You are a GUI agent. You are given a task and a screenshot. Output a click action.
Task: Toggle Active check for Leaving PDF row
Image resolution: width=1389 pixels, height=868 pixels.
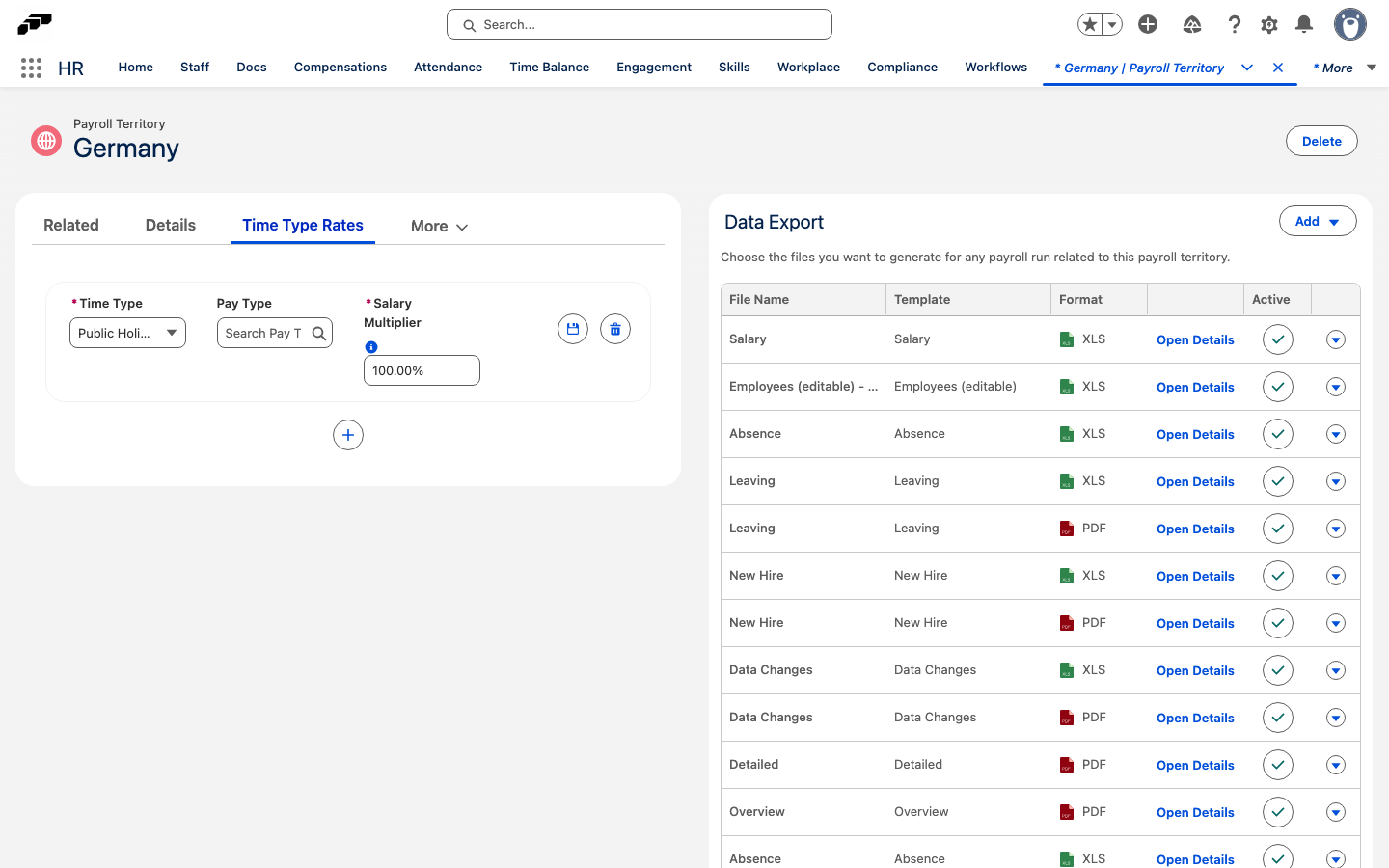tap(1278, 529)
